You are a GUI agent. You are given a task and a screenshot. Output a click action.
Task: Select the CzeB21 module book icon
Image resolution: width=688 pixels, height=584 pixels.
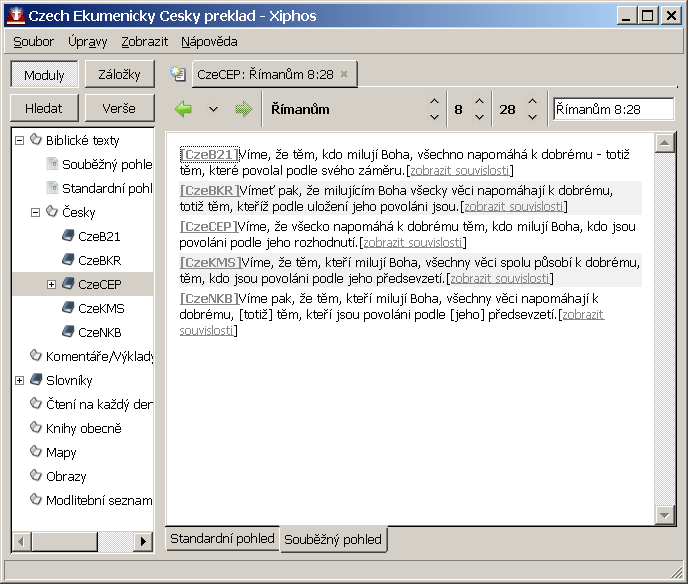[x=67, y=237]
